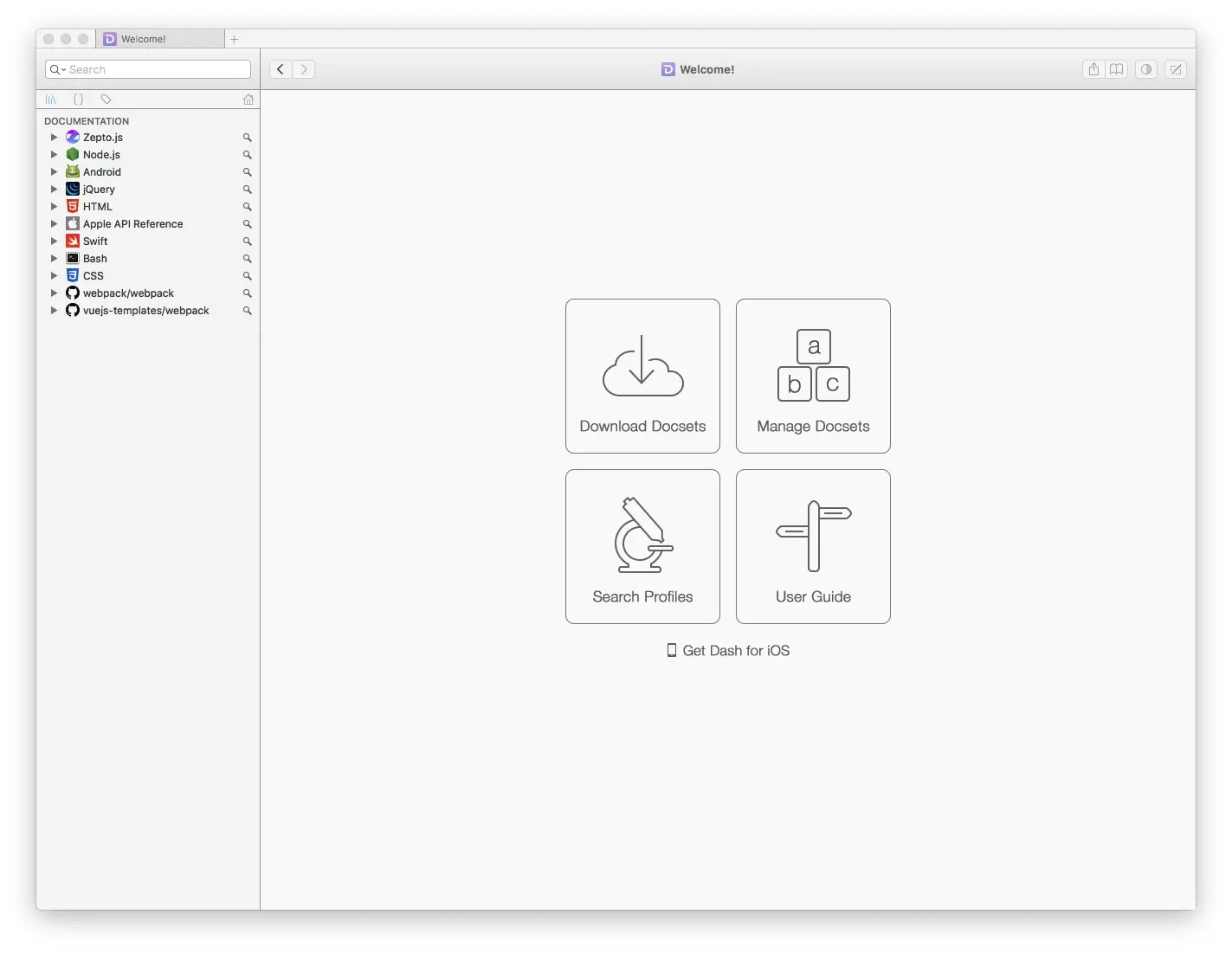Click the CSS3 shield icon
The width and height of the screenshot is (1232, 953).
tap(73, 275)
